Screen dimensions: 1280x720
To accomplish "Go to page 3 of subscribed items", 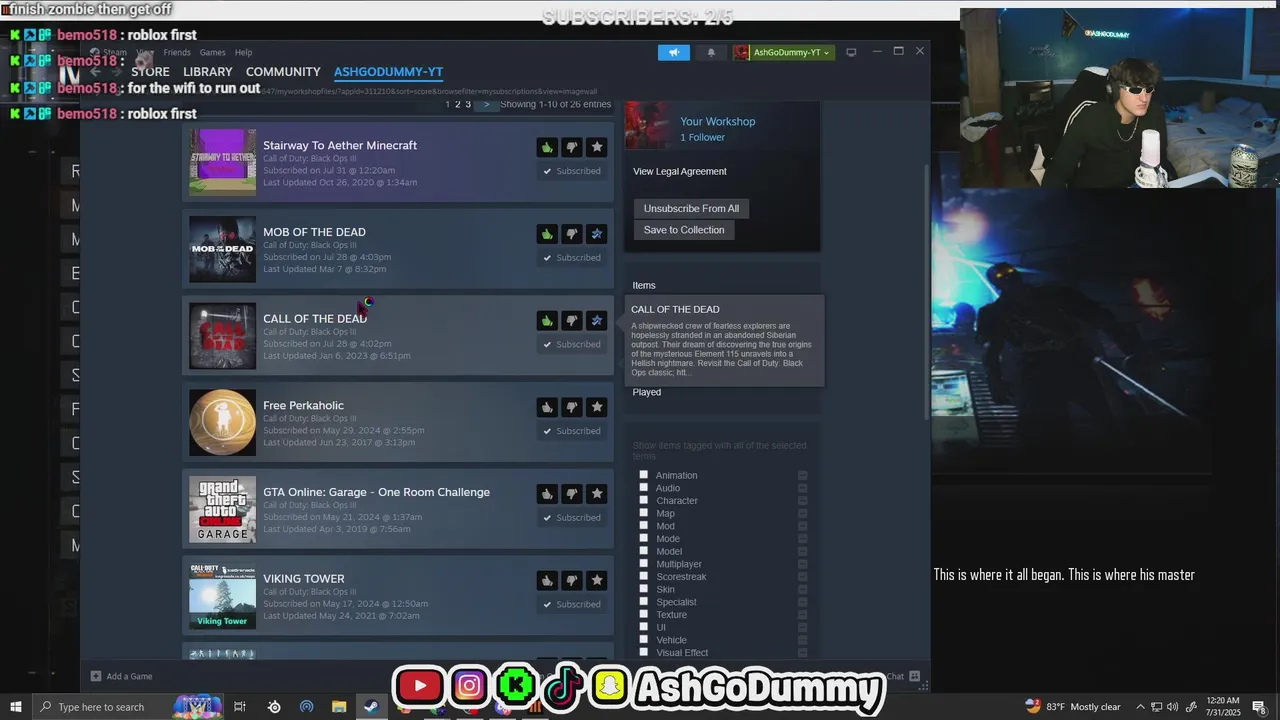I will pos(468,104).
